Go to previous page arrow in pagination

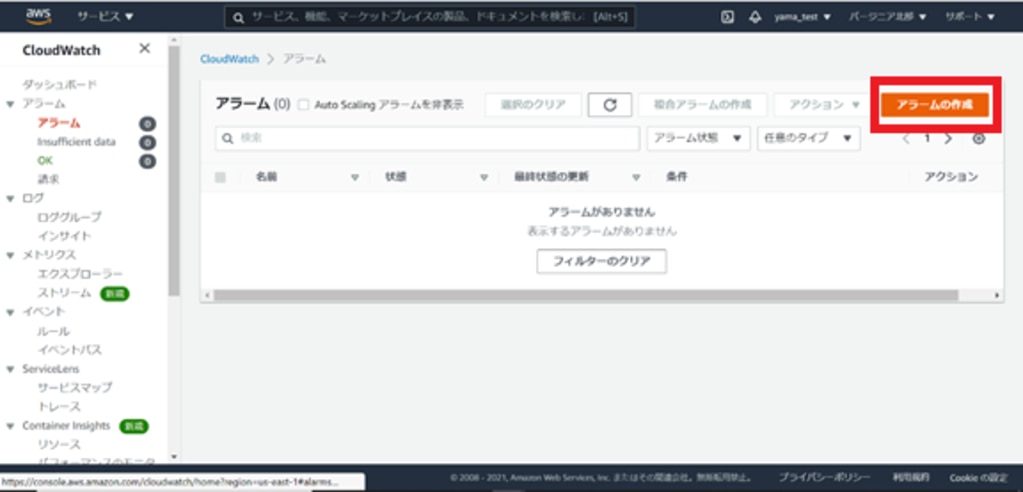[906, 138]
